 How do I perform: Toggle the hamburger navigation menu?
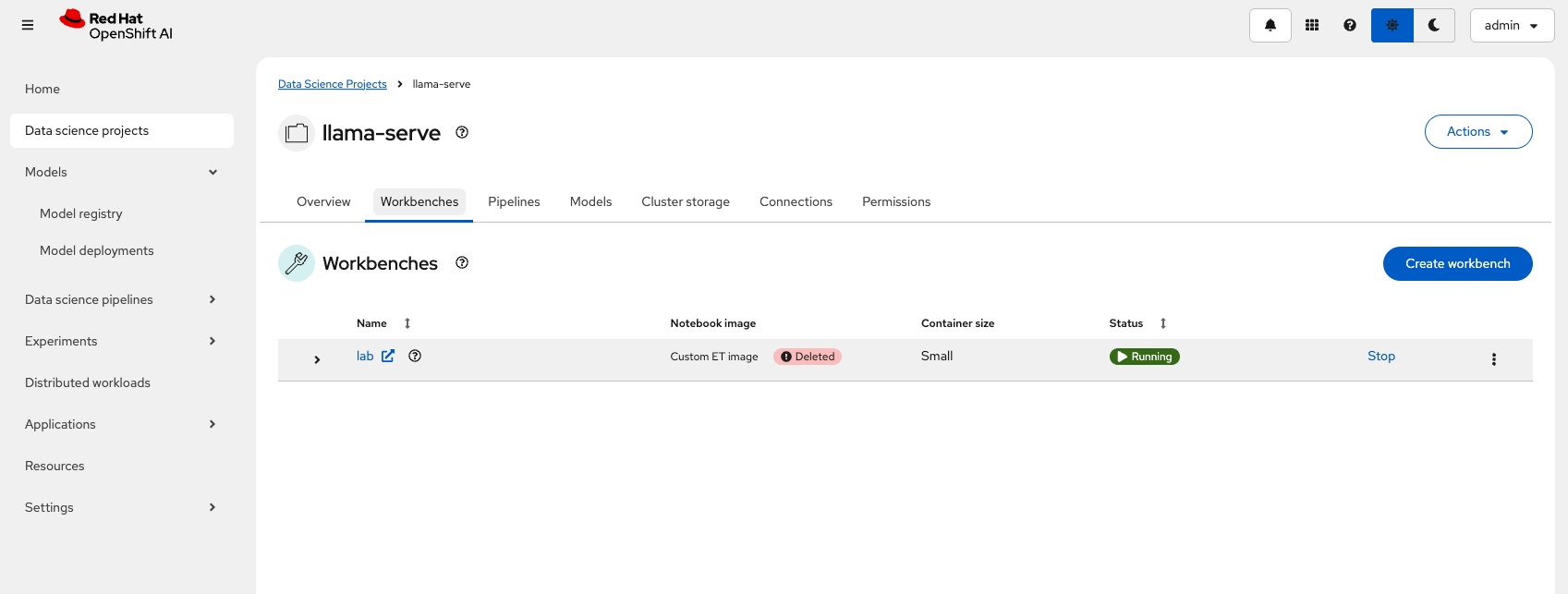point(28,26)
